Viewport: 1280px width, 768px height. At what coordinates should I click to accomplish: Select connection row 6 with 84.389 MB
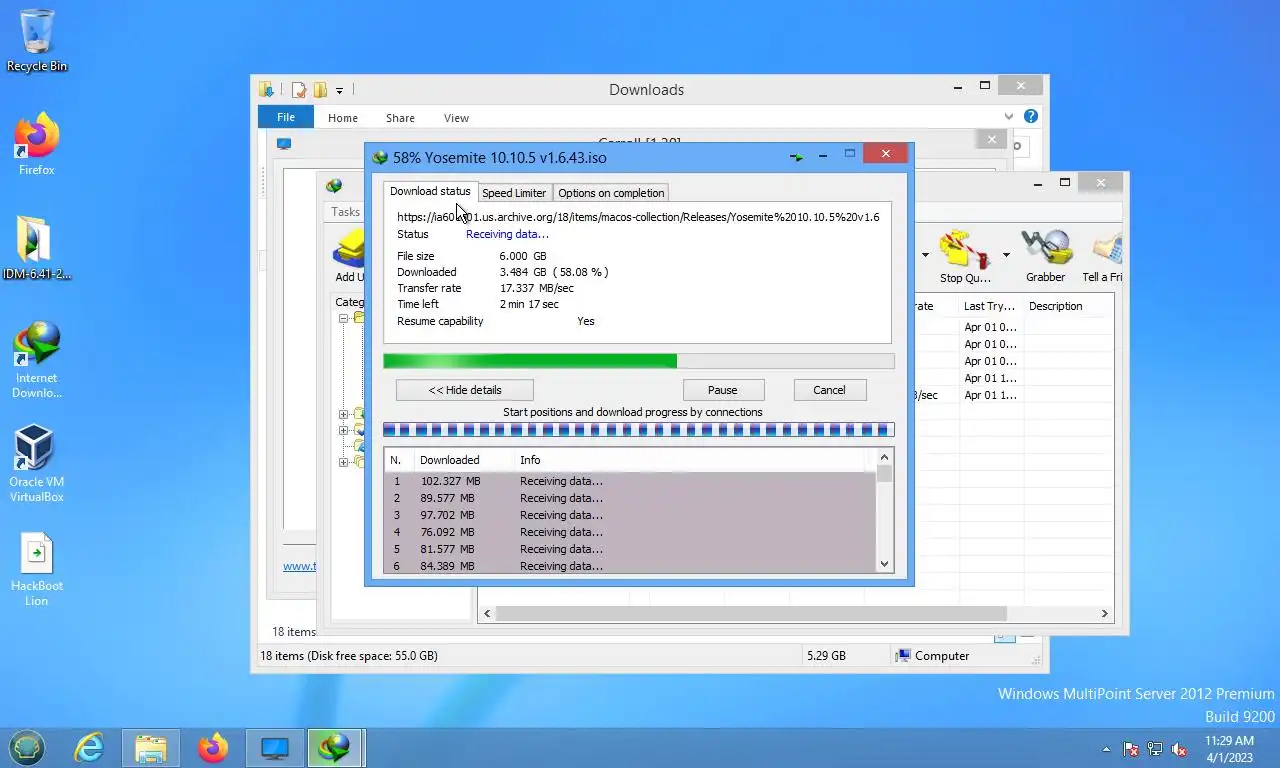pyautogui.click(x=630, y=566)
